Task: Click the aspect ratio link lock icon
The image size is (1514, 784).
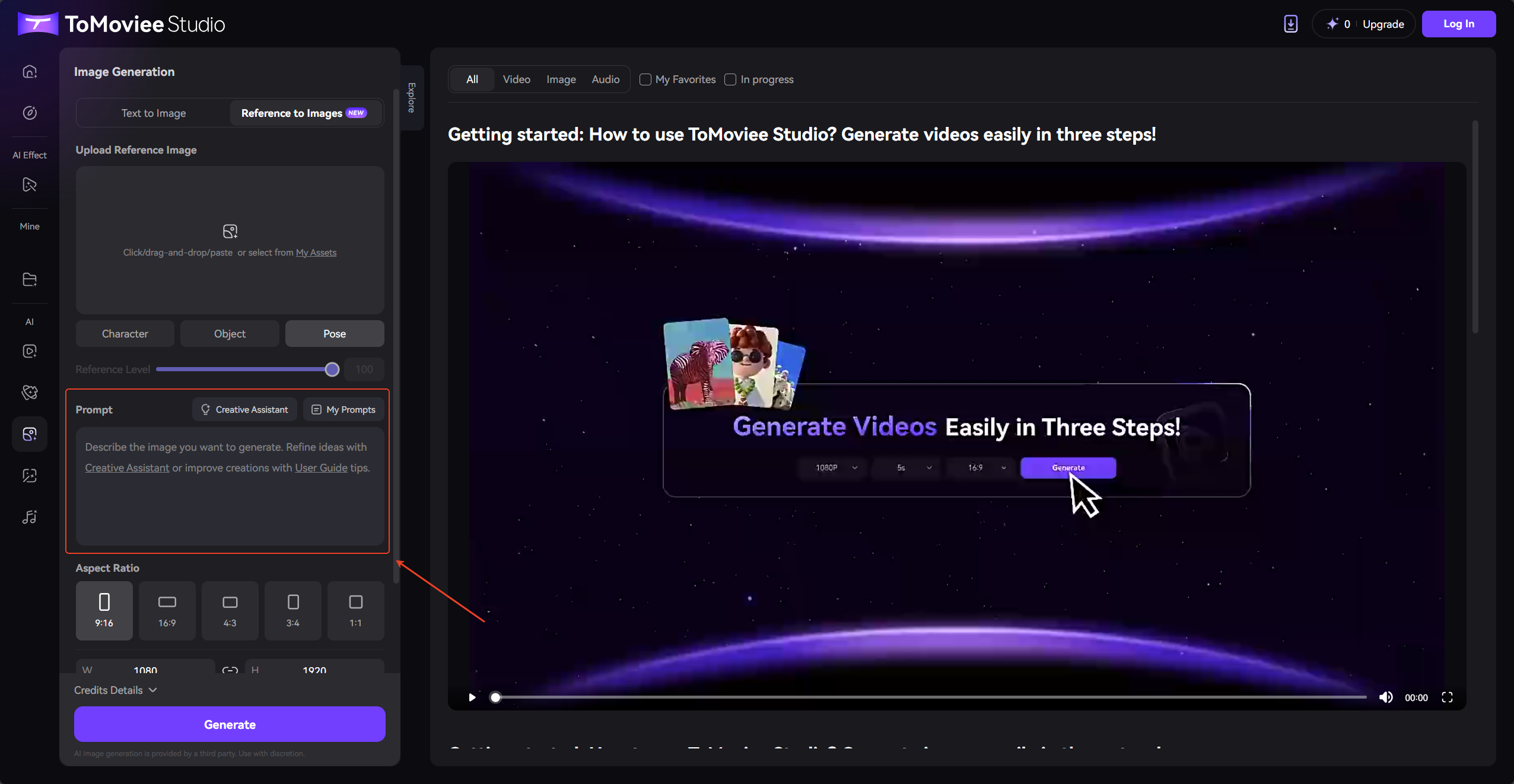Action: tap(230, 670)
